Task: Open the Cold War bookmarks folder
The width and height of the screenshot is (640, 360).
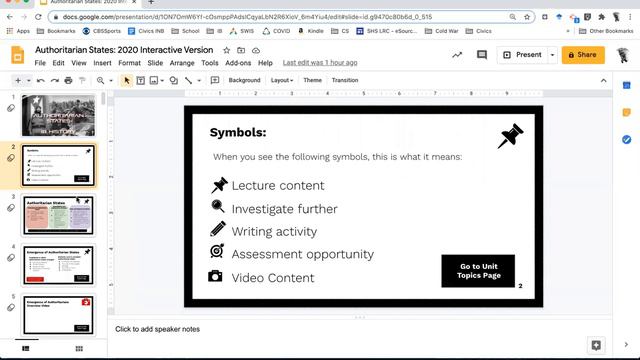Action: click(442, 31)
